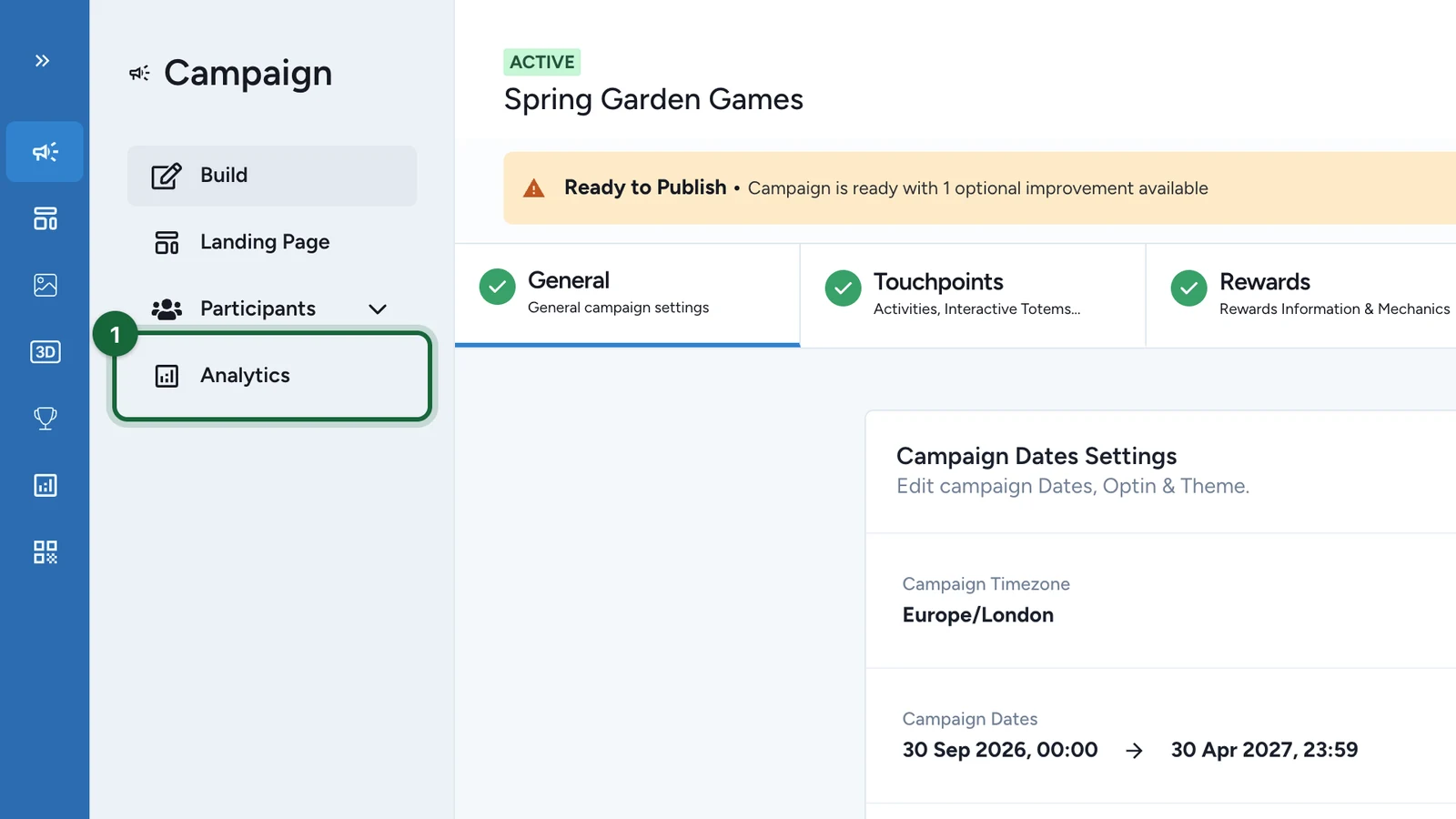Open the chart reports icon in left rail
Image resolution: width=1456 pixels, height=819 pixels.
pyautogui.click(x=45, y=485)
